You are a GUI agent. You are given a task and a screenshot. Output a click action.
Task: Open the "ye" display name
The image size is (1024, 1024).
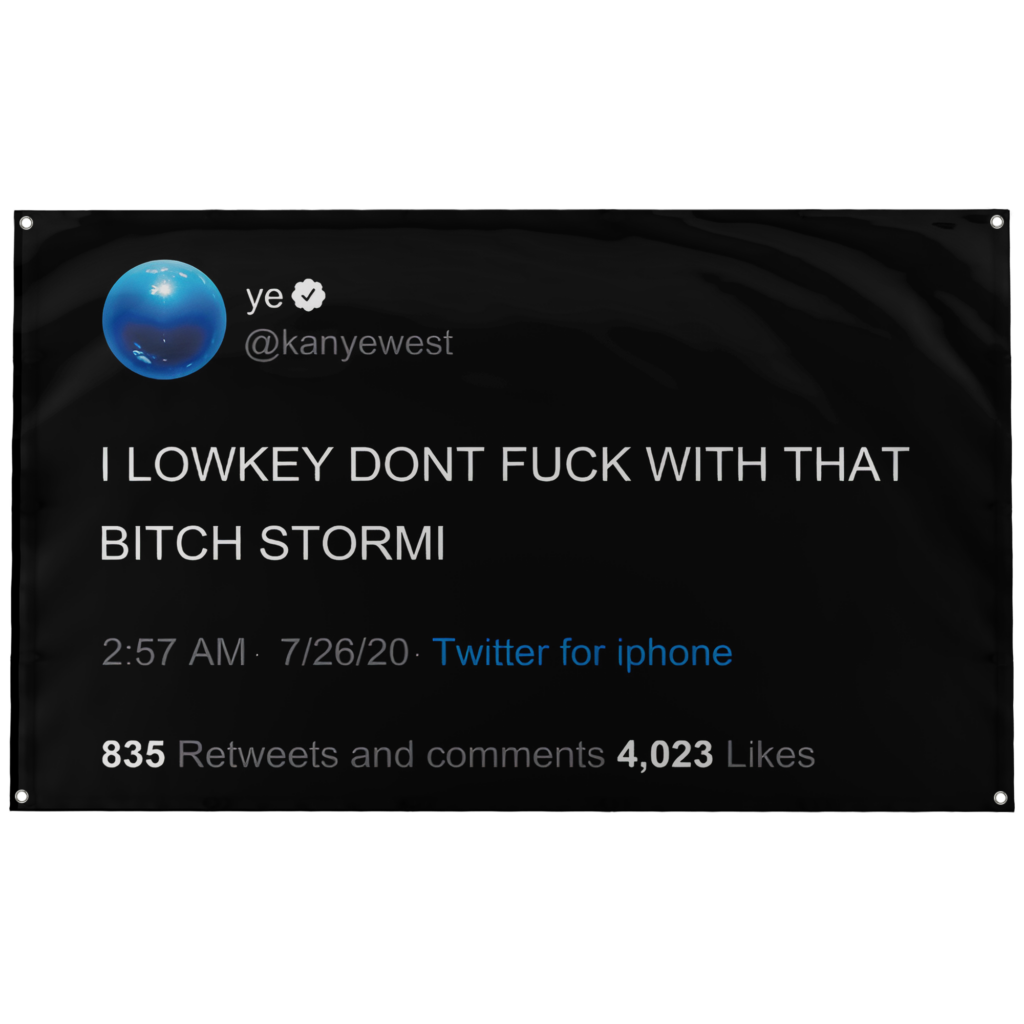(x=264, y=297)
